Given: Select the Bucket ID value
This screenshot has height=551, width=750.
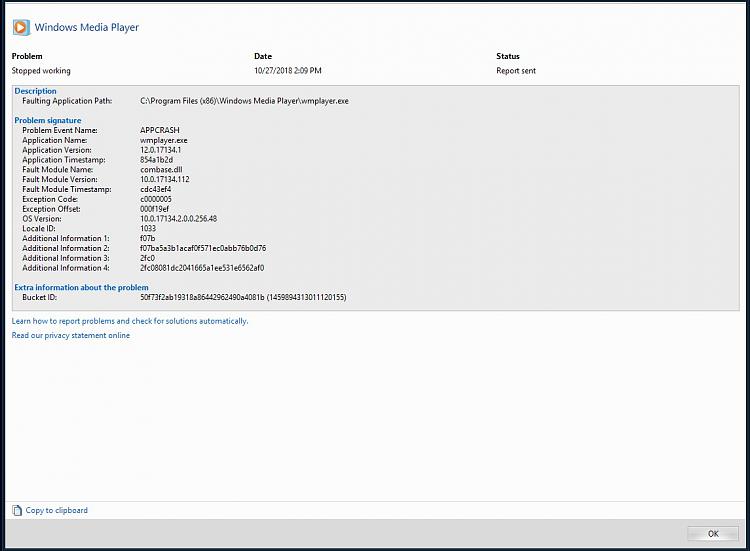Looking at the screenshot, I should pyautogui.click(x=243, y=297).
